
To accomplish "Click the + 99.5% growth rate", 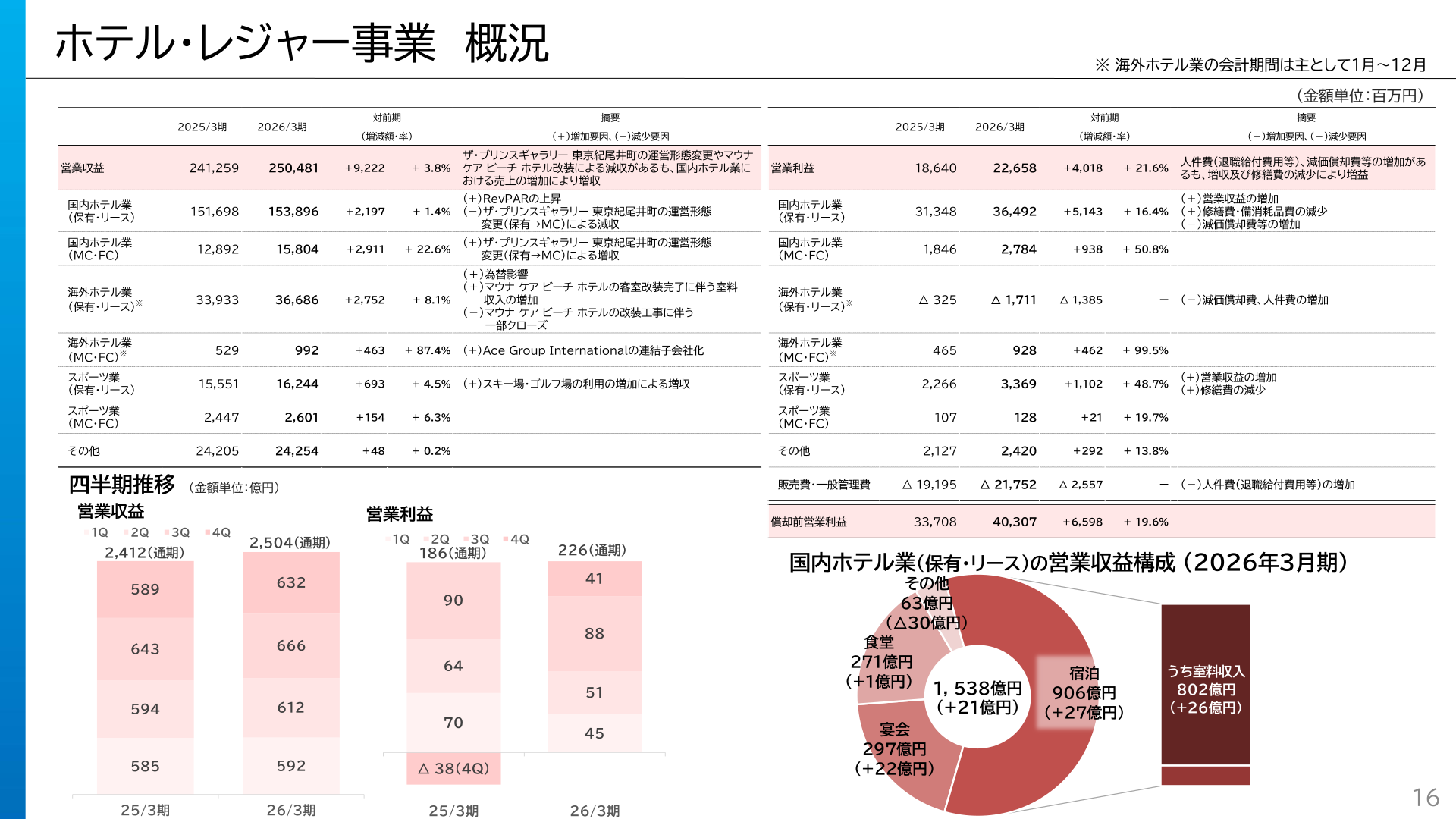I will point(1146,350).
